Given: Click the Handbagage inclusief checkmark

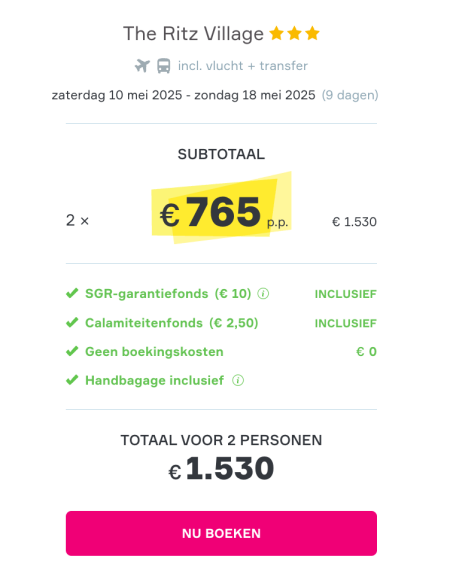Looking at the screenshot, I should click(72, 380).
